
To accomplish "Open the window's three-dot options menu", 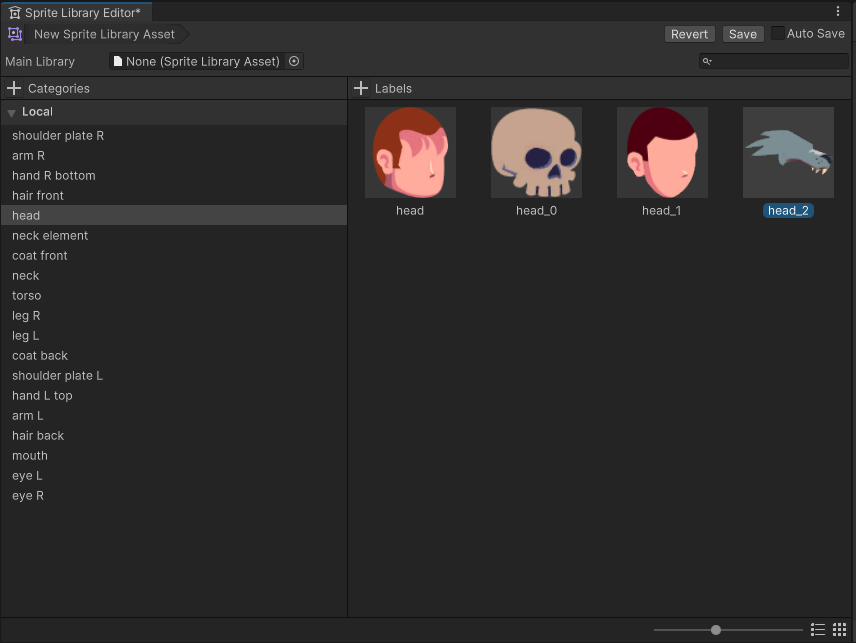I will tap(838, 12).
